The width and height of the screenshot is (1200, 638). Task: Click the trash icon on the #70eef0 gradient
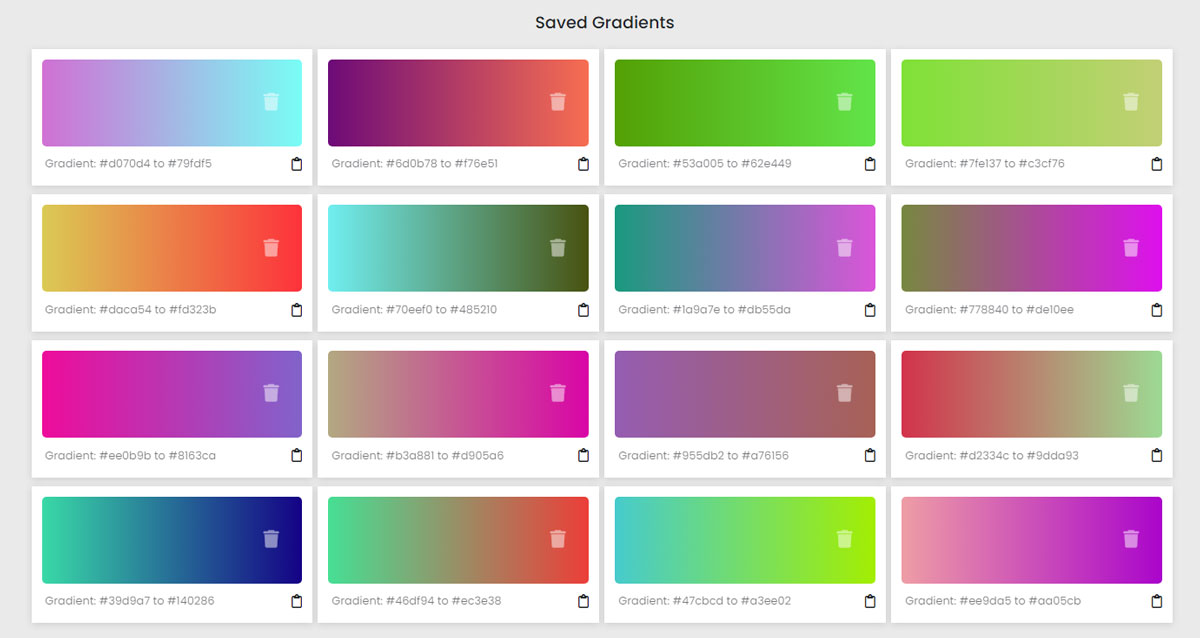557,248
